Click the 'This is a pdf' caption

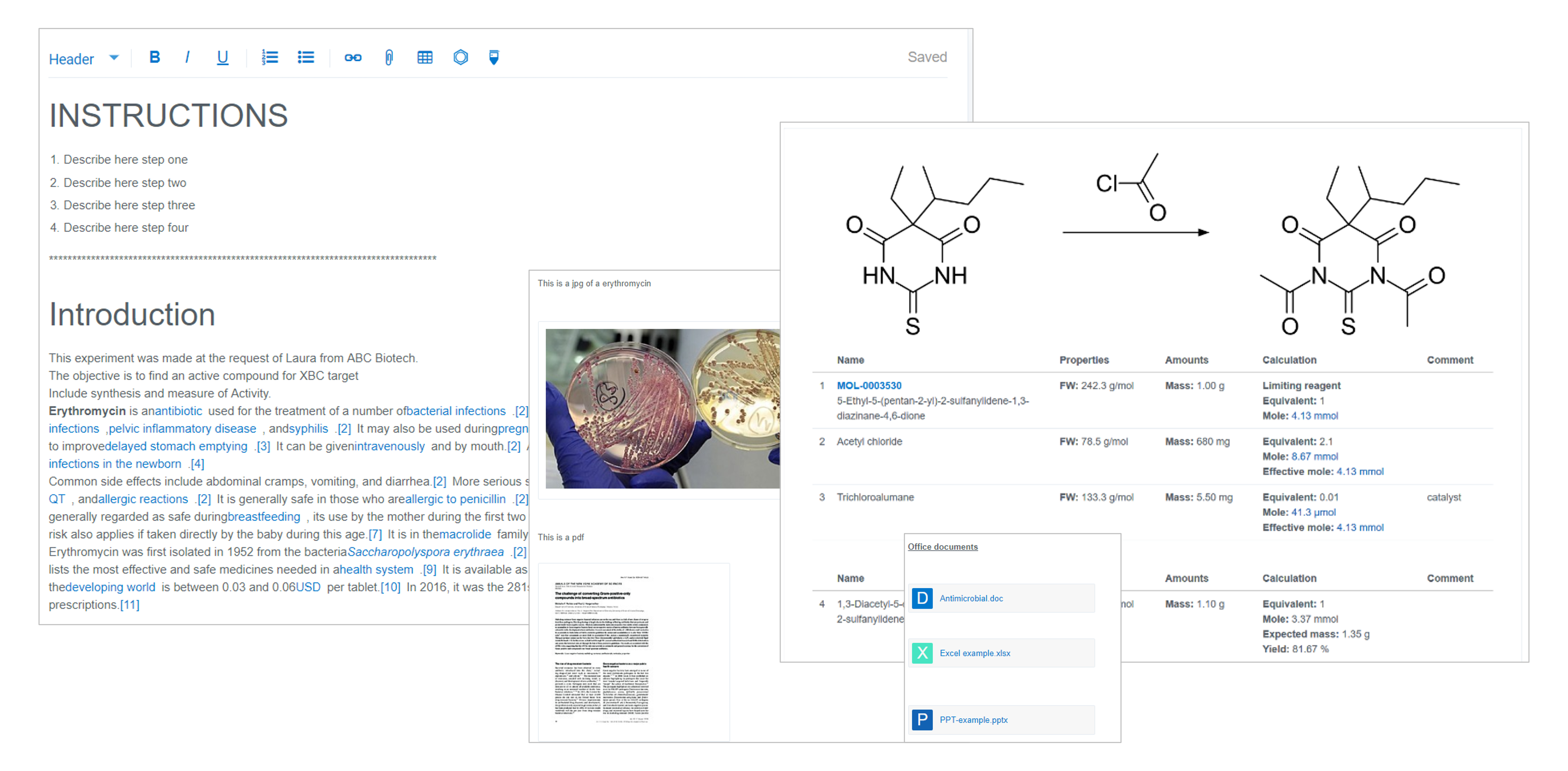point(561,537)
